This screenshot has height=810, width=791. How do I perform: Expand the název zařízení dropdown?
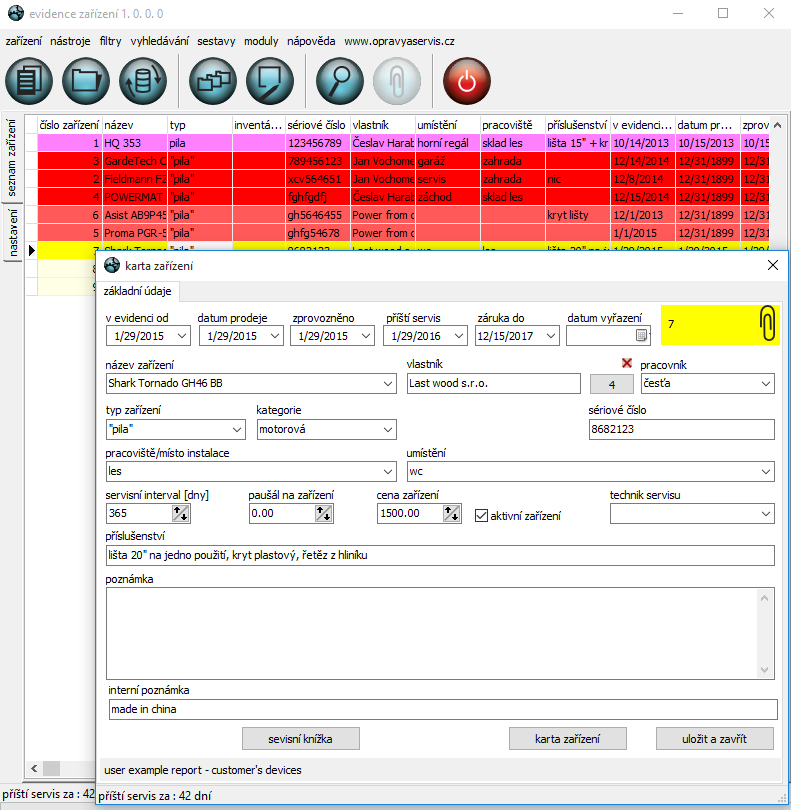pyautogui.click(x=388, y=383)
